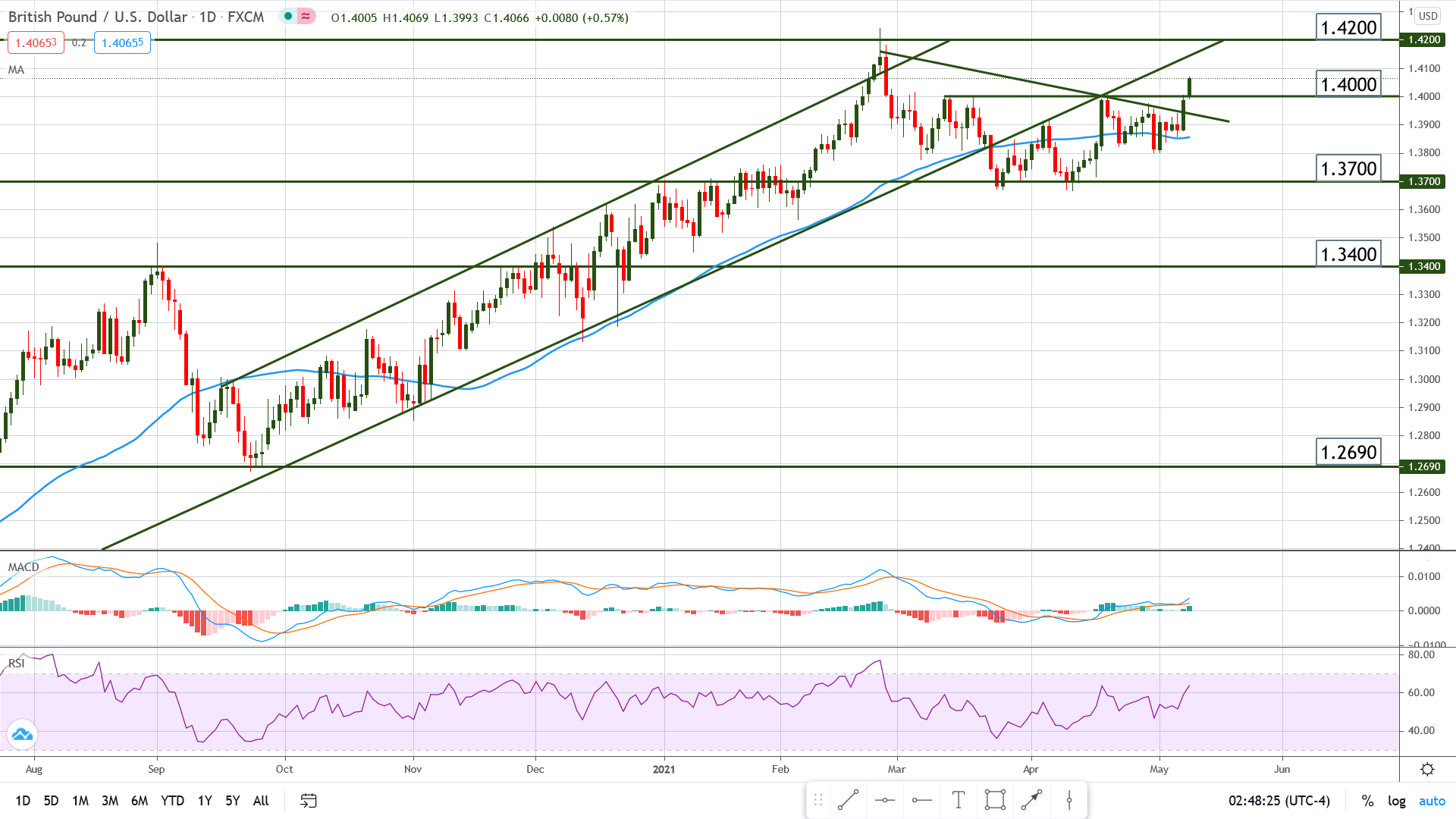Toggle log scale mode

click(1396, 801)
